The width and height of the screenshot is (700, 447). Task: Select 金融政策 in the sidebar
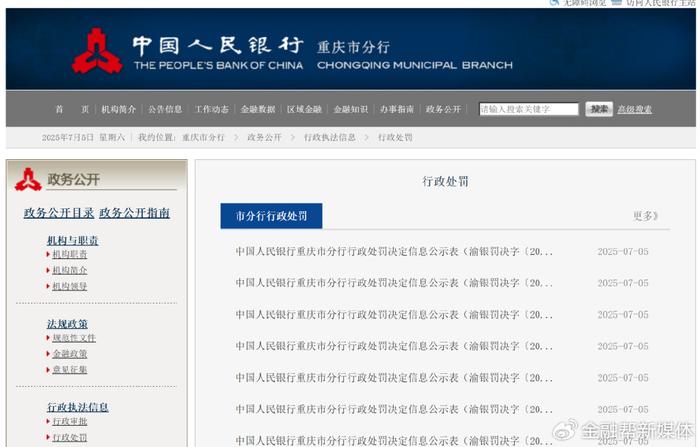tap(70, 354)
